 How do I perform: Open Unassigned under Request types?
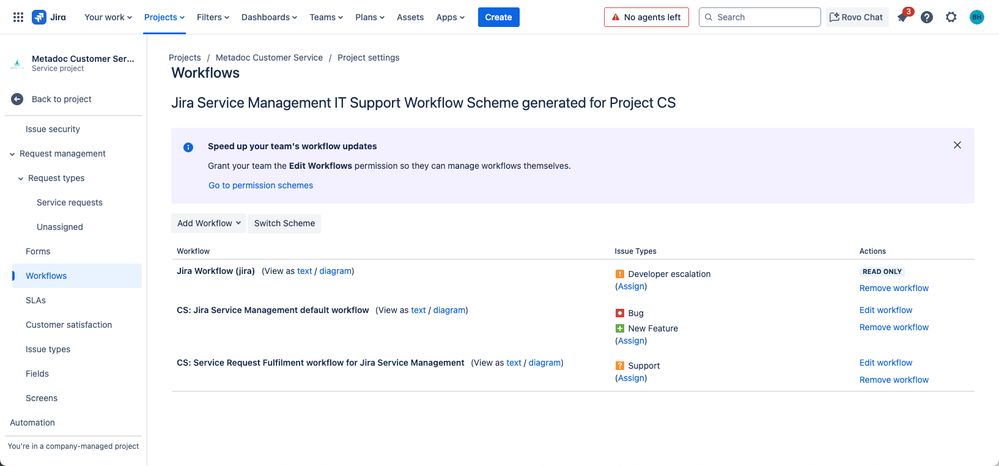tap(60, 227)
